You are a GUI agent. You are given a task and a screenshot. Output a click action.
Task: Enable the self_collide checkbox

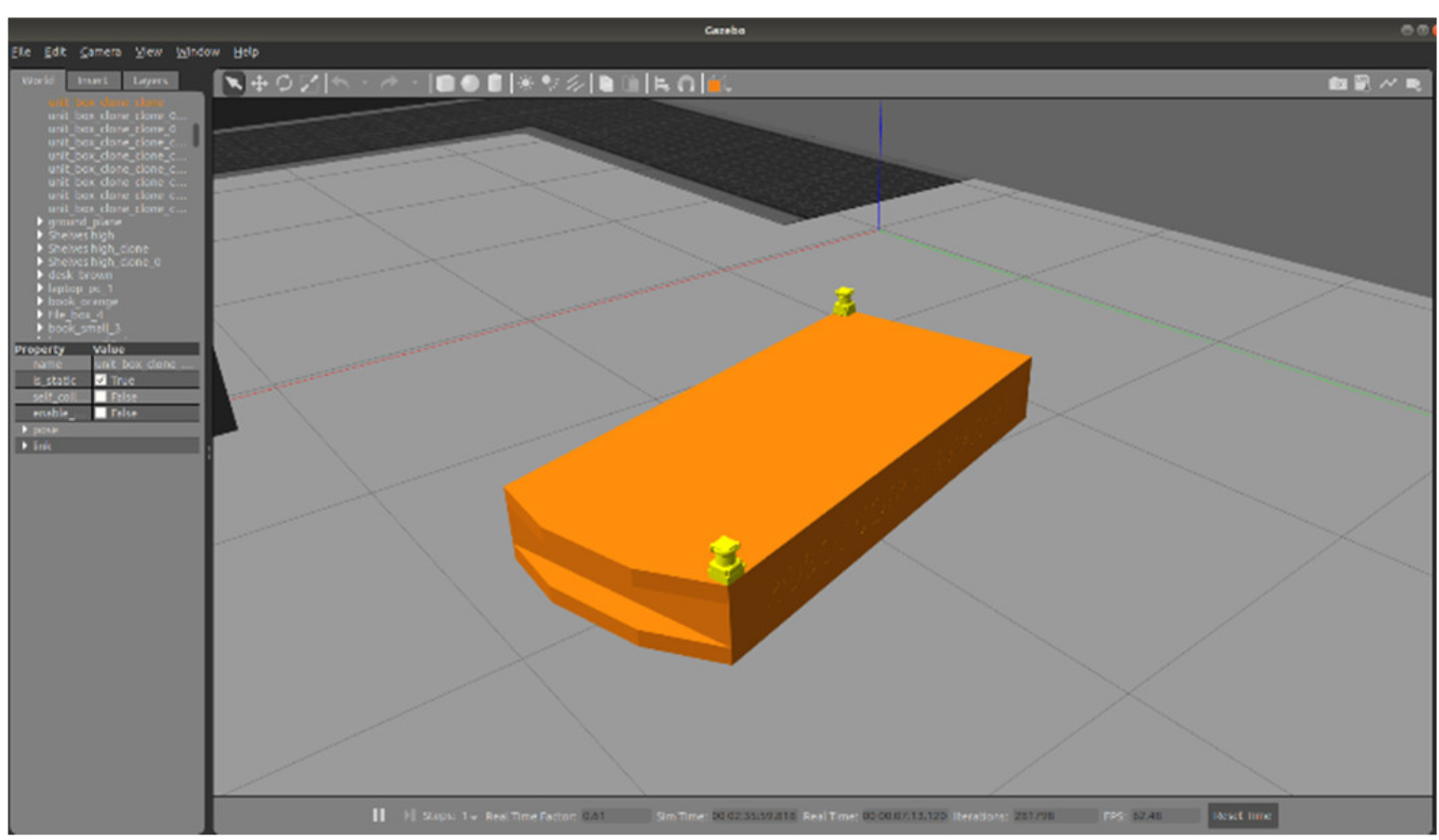click(x=101, y=397)
